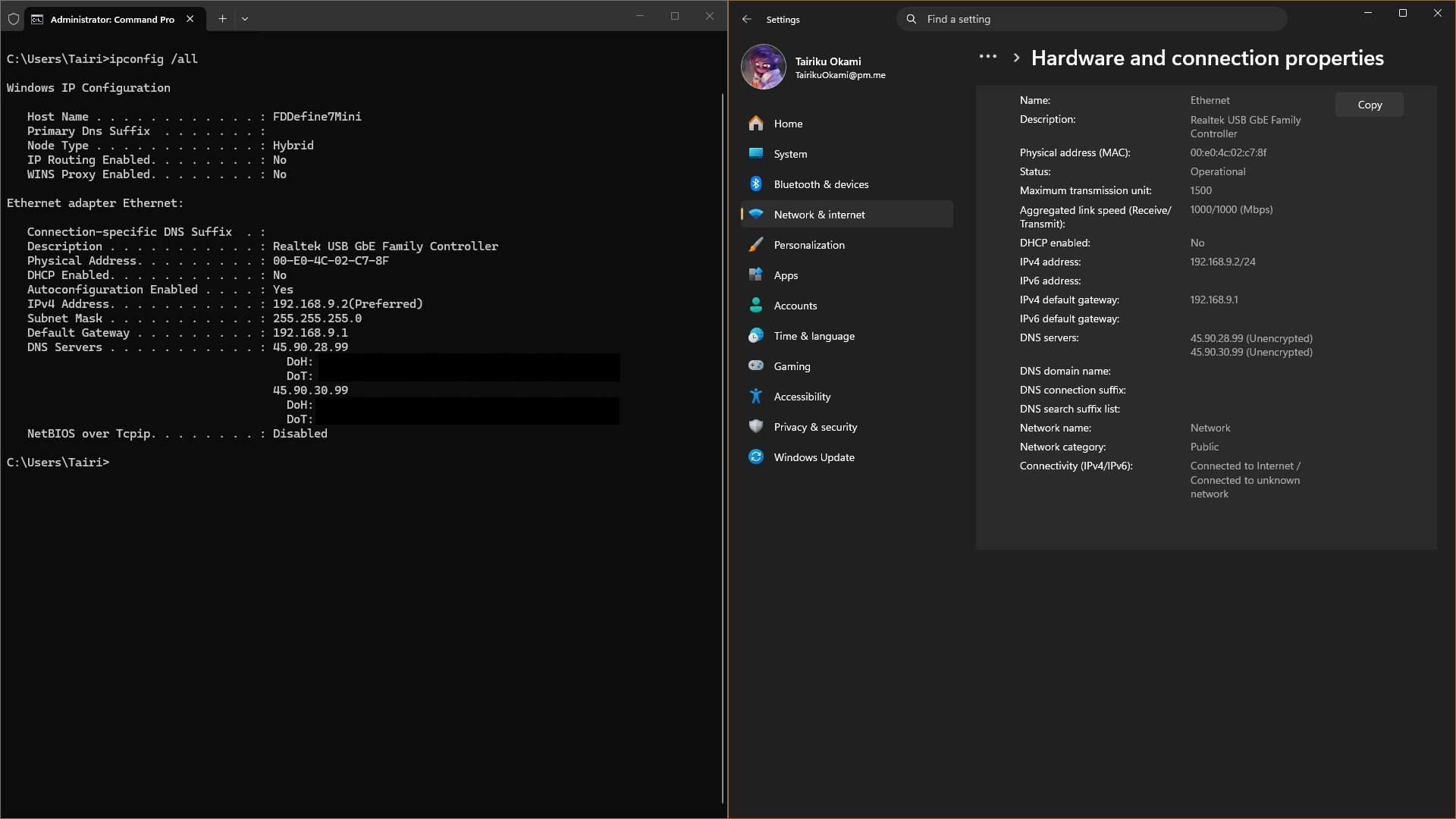Viewport: 1456px width, 819px height.
Task: Open Tairiku Okami profile avatar
Action: [x=763, y=67]
